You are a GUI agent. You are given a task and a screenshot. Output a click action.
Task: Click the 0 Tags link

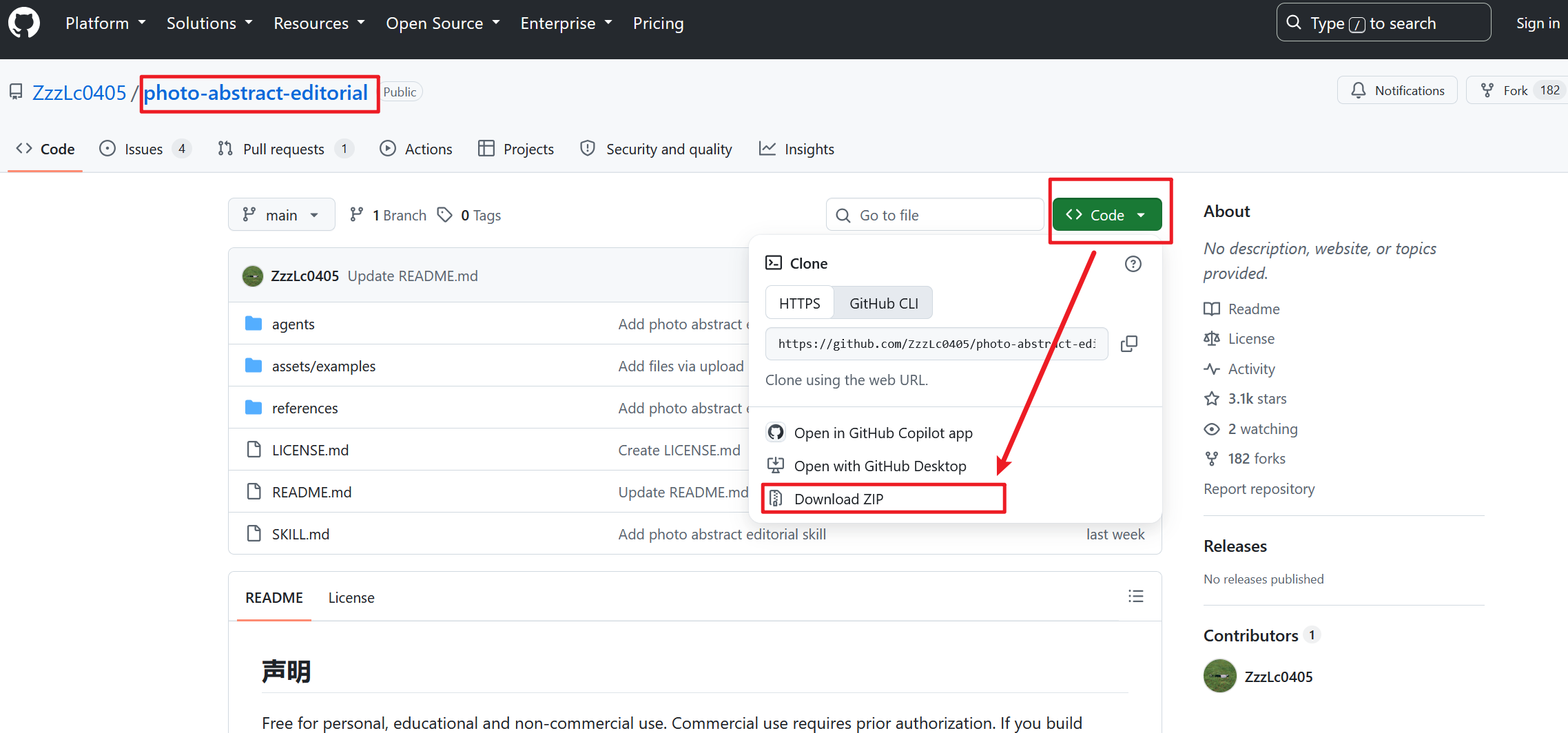(x=469, y=215)
